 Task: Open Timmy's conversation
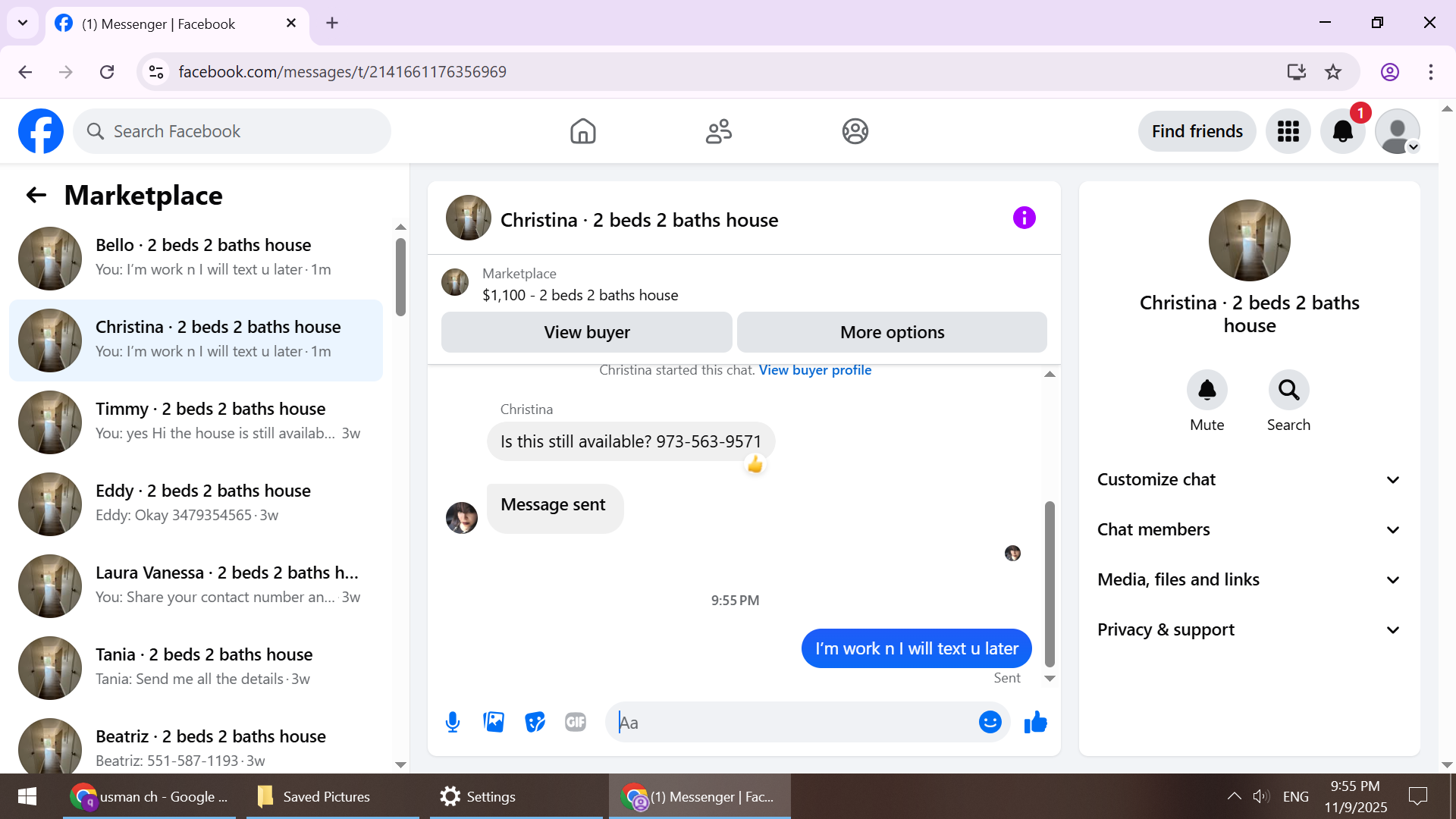point(196,422)
